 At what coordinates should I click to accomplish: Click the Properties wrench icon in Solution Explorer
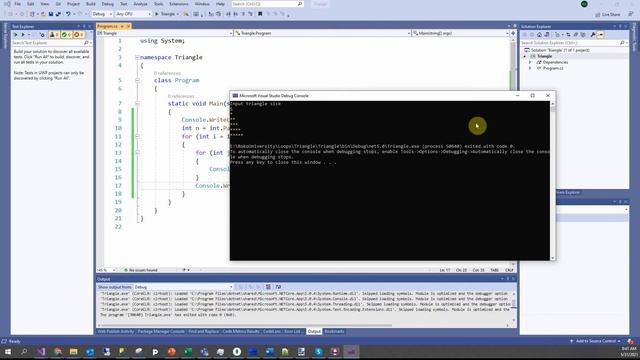click(593, 35)
